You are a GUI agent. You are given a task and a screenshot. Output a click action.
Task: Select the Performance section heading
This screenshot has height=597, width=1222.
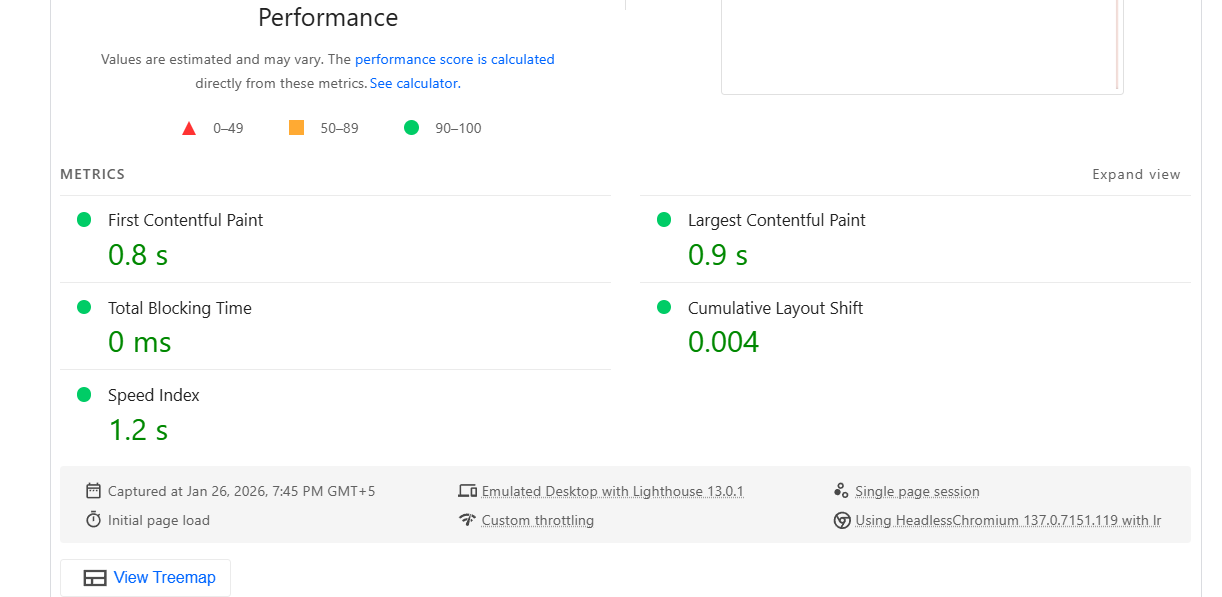pyautogui.click(x=328, y=17)
